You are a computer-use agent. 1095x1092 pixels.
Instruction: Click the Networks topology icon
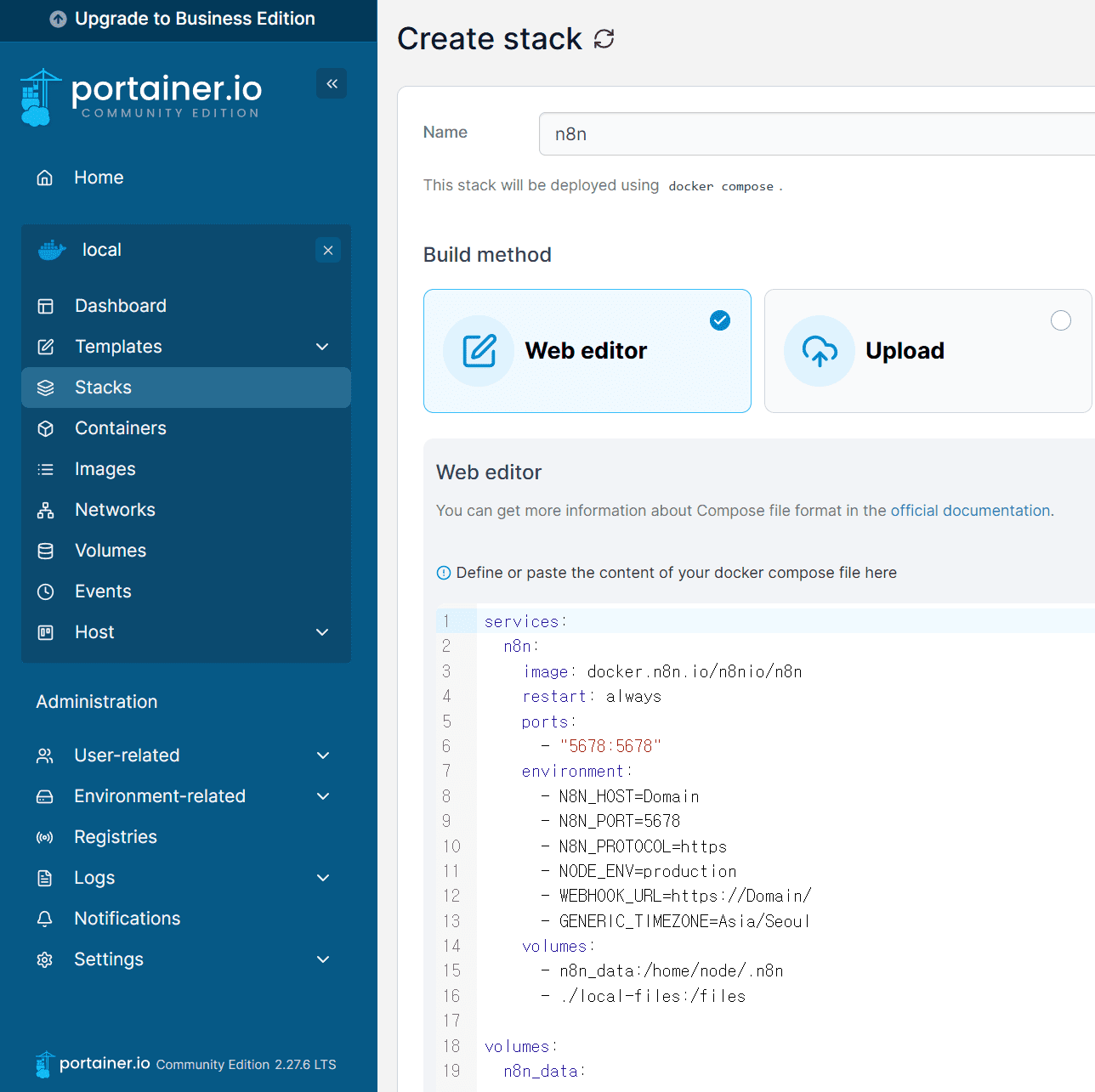pyautogui.click(x=46, y=510)
